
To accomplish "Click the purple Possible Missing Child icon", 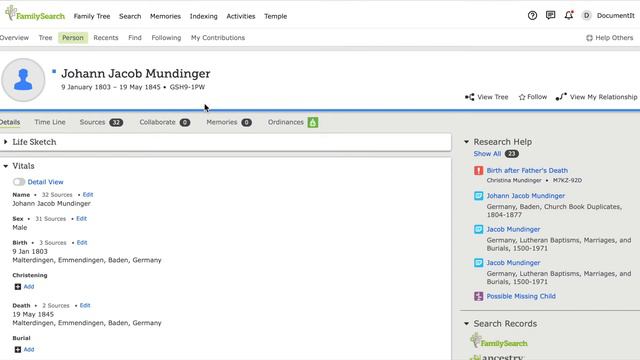I will tap(478, 296).
